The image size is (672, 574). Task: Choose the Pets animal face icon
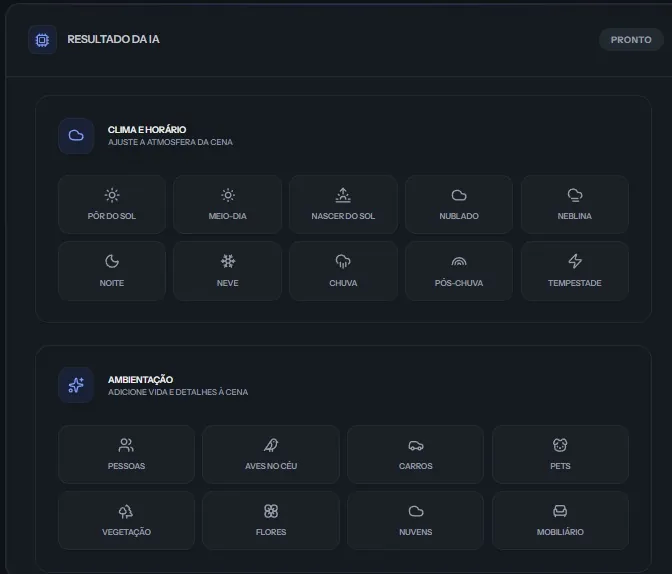click(x=560, y=445)
